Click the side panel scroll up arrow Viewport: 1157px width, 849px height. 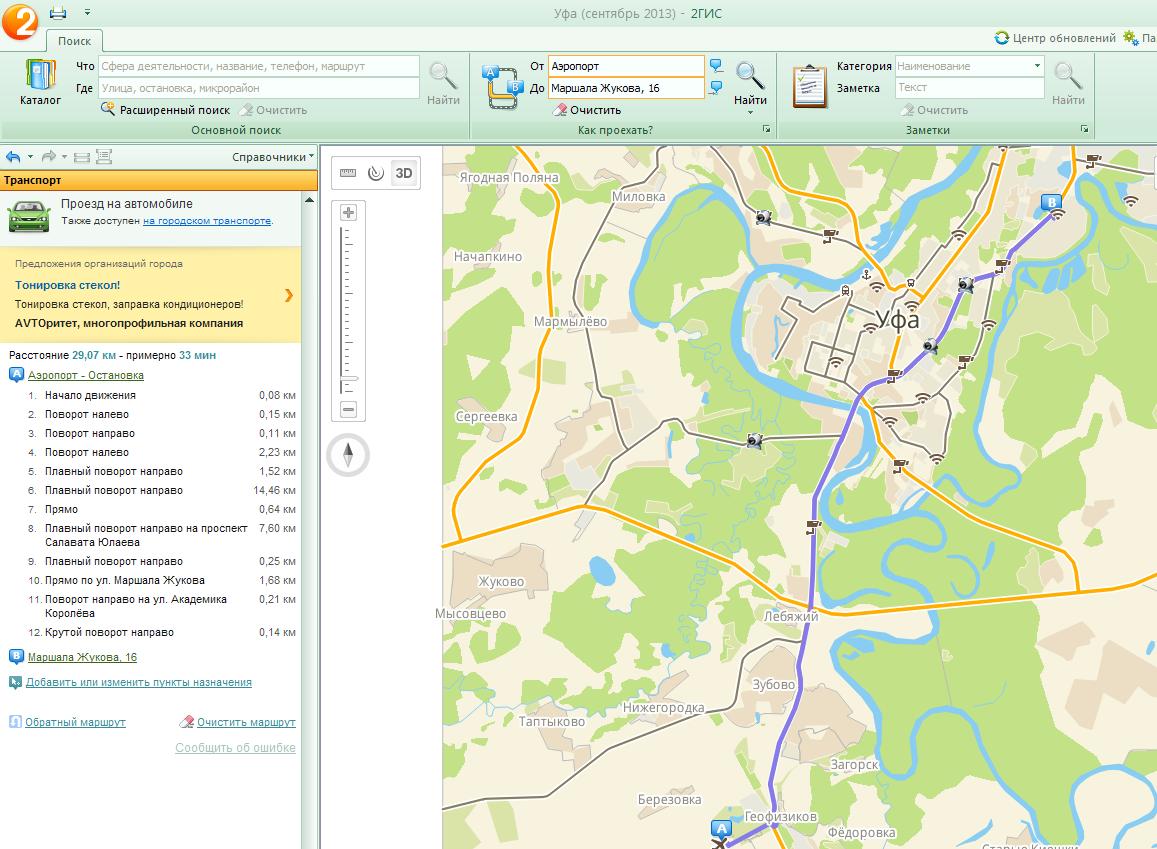[x=309, y=200]
